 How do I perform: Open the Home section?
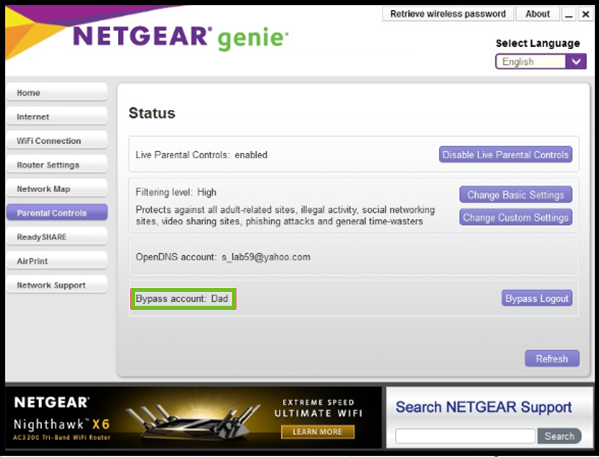click(57, 92)
